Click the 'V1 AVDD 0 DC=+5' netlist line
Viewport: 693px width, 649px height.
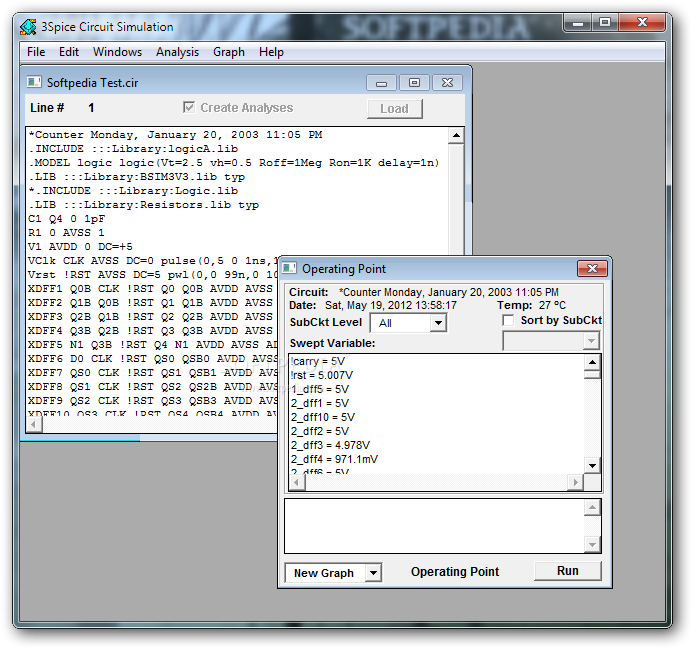pyautogui.click(x=80, y=247)
